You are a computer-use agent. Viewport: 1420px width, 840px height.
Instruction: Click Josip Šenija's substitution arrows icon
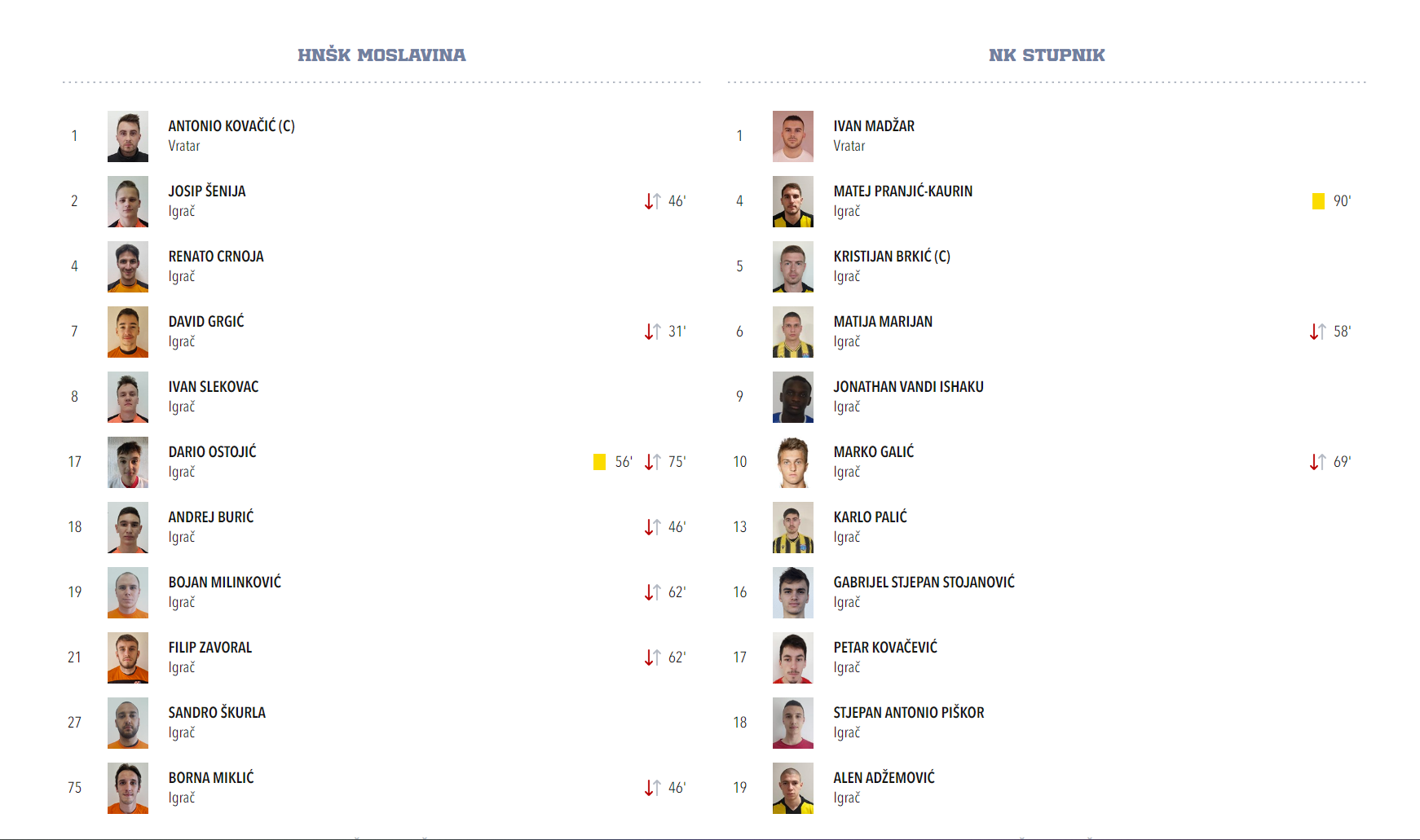pos(652,201)
